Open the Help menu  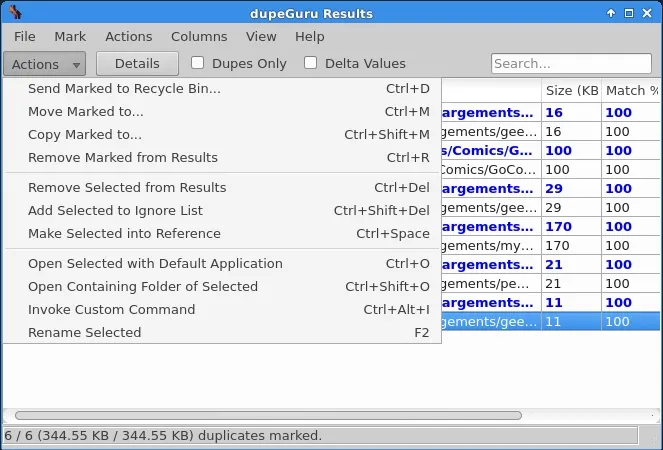pos(310,36)
